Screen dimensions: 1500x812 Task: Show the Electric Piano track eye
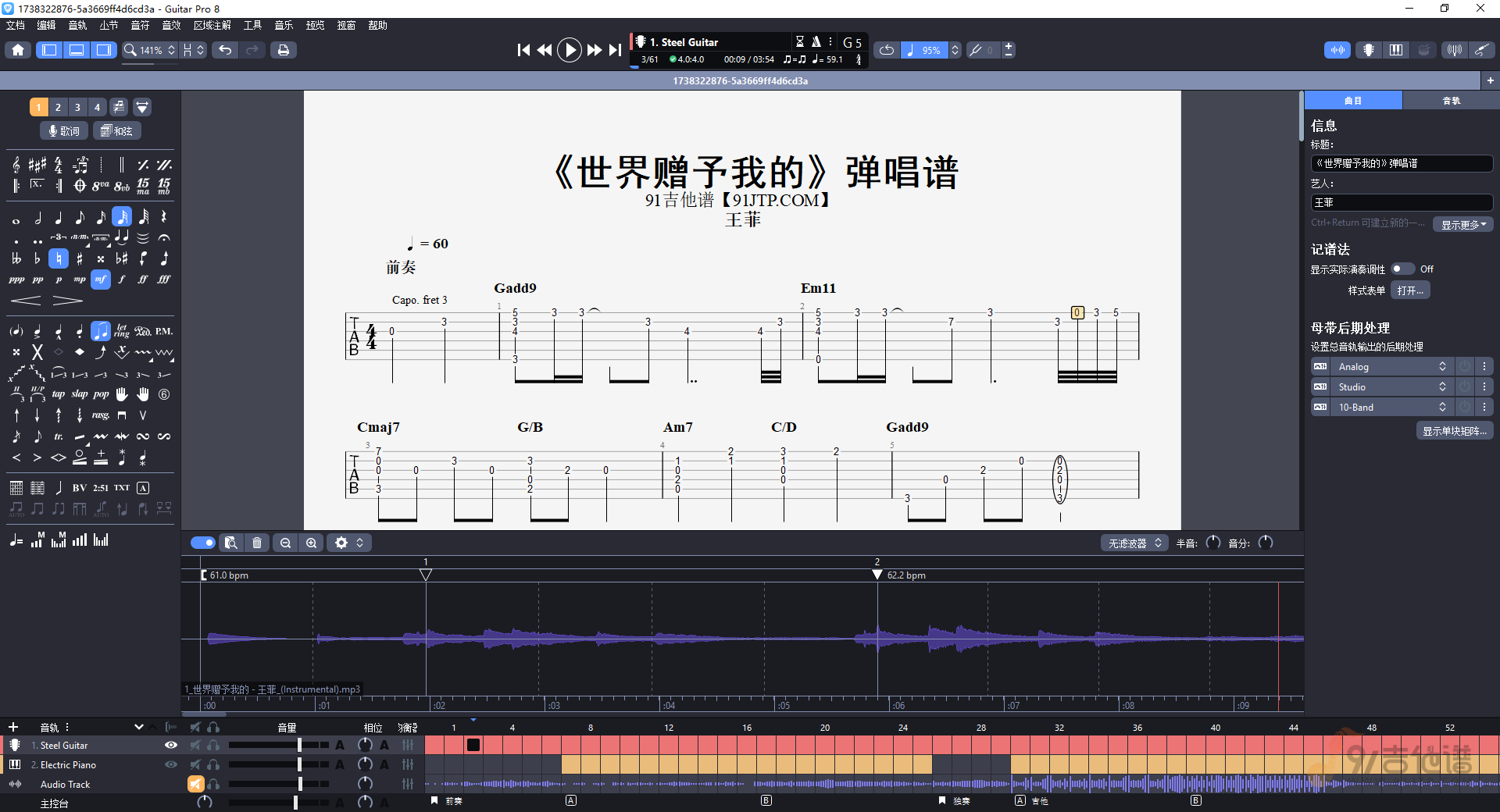(x=171, y=764)
